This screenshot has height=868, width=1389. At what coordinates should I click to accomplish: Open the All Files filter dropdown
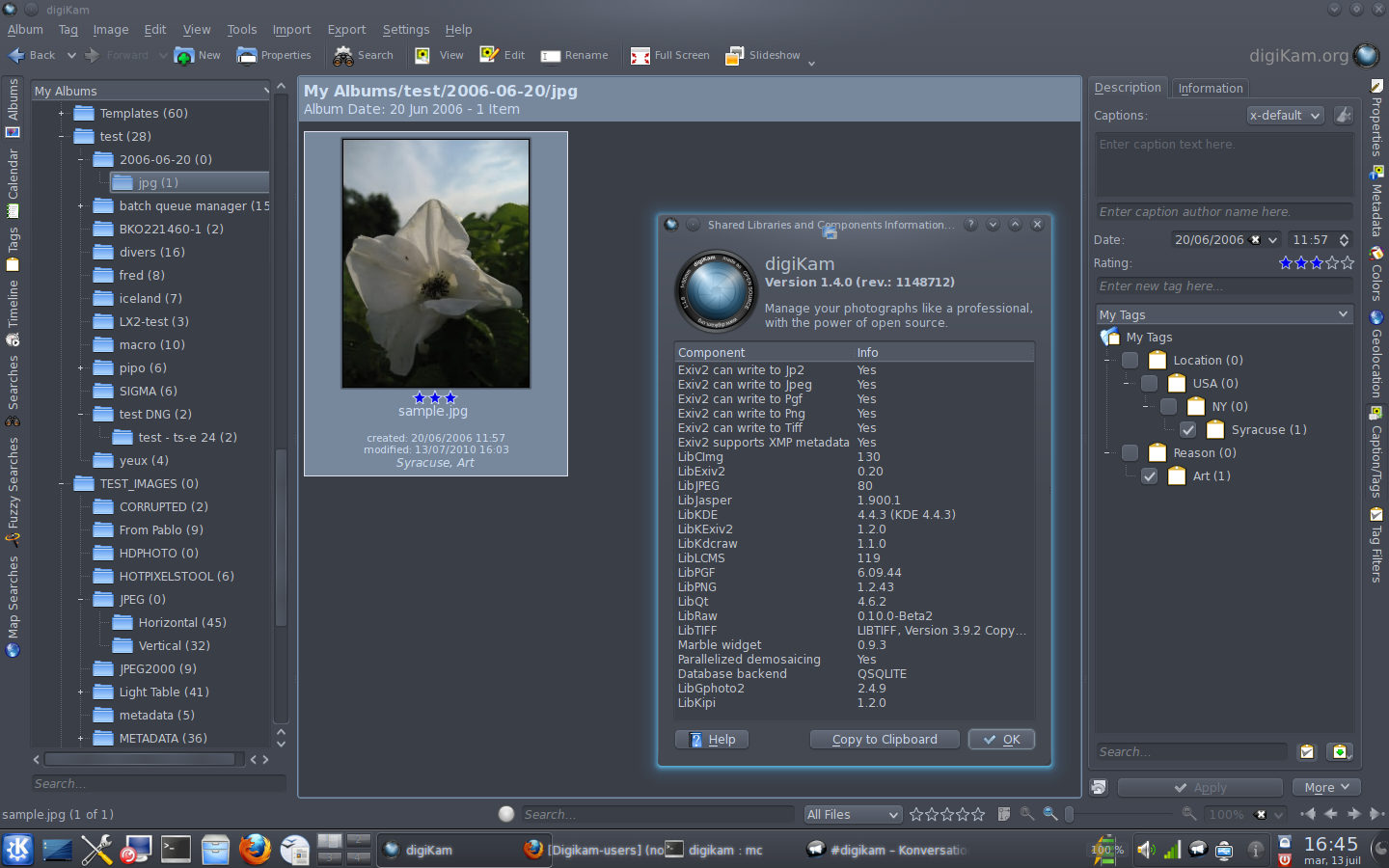click(x=853, y=815)
